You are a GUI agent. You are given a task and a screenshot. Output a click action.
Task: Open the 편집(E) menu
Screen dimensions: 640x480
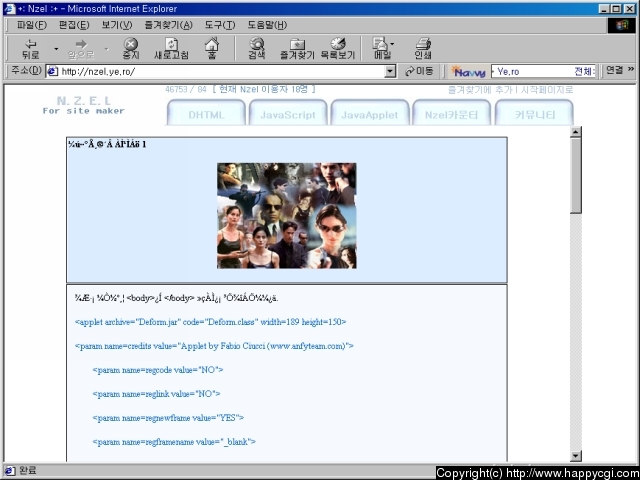click(x=74, y=25)
